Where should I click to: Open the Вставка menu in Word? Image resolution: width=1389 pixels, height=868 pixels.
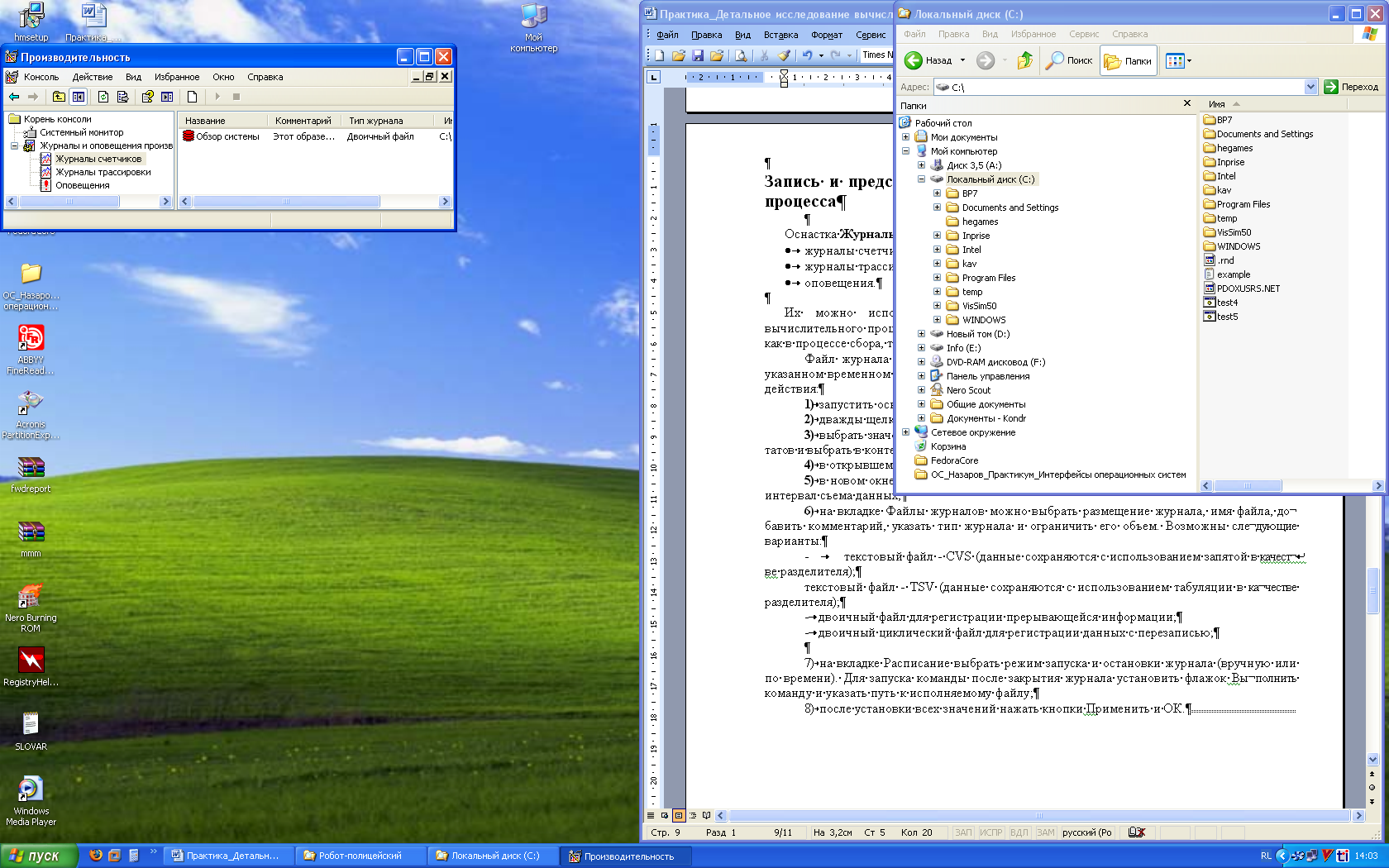pos(780,35)
